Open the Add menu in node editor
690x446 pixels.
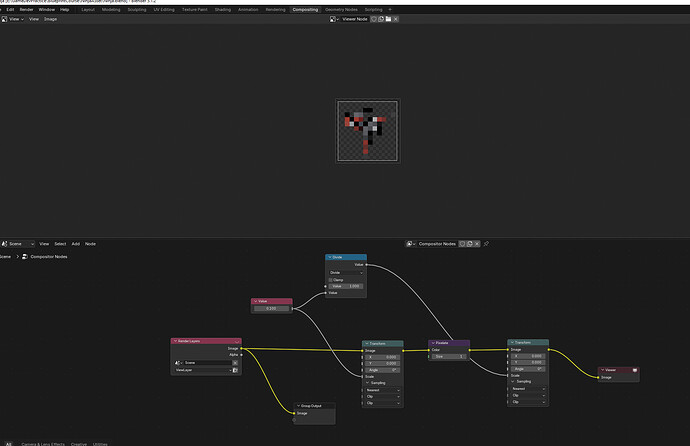click(x=76, y=244)
